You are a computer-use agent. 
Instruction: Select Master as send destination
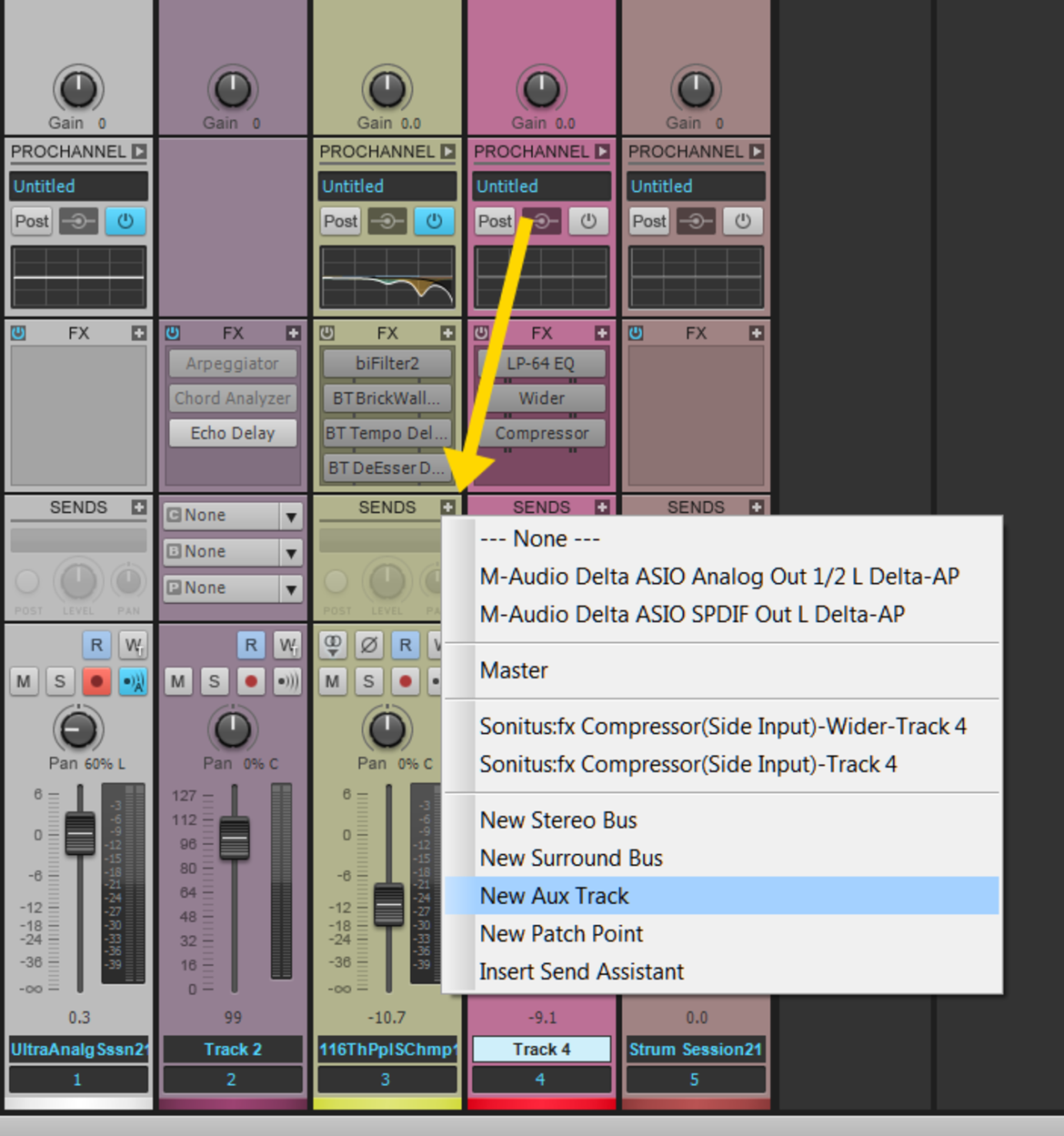coord(722,670)
